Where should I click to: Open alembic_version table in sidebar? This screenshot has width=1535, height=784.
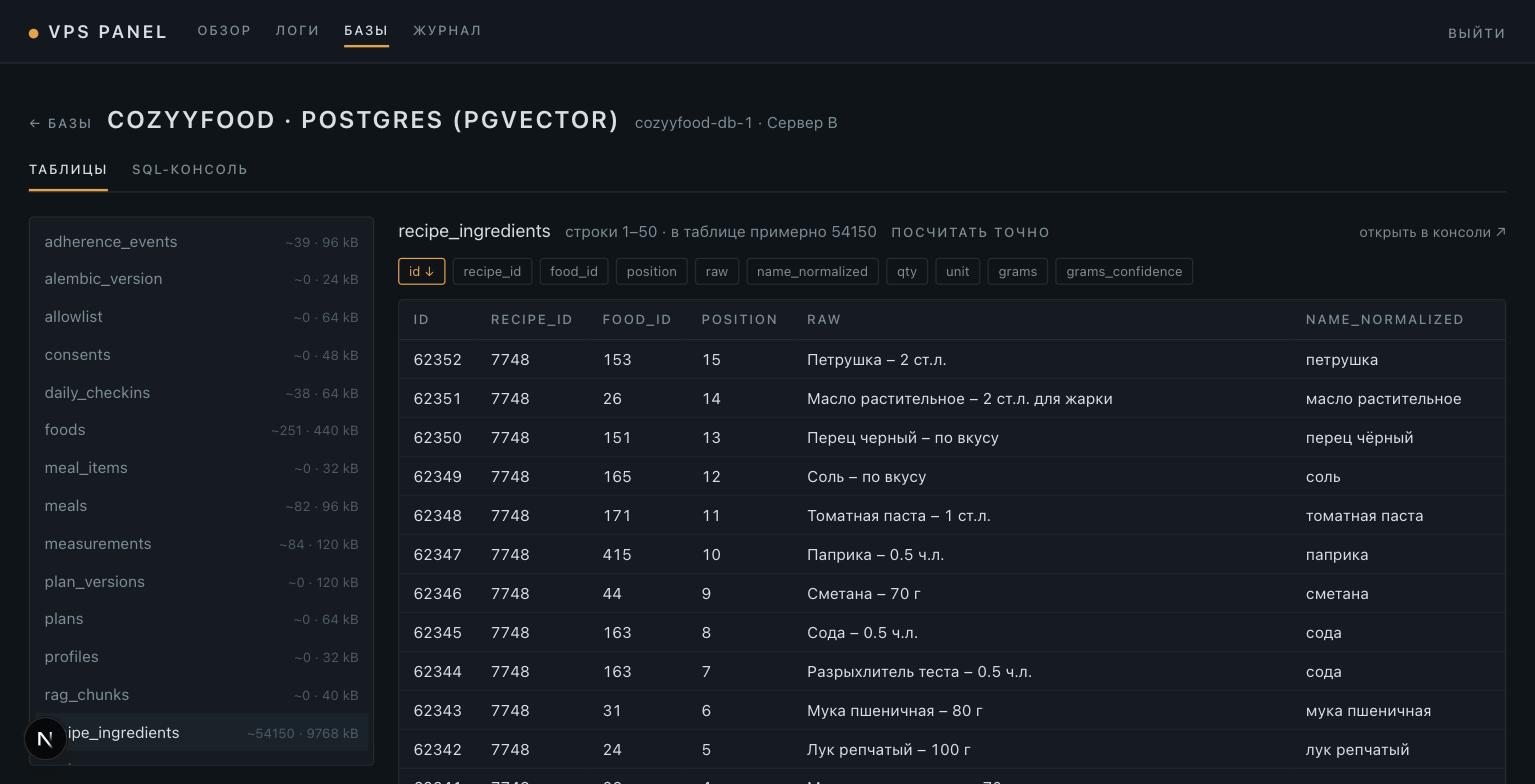pyautogui.click(x=201, y=279)
